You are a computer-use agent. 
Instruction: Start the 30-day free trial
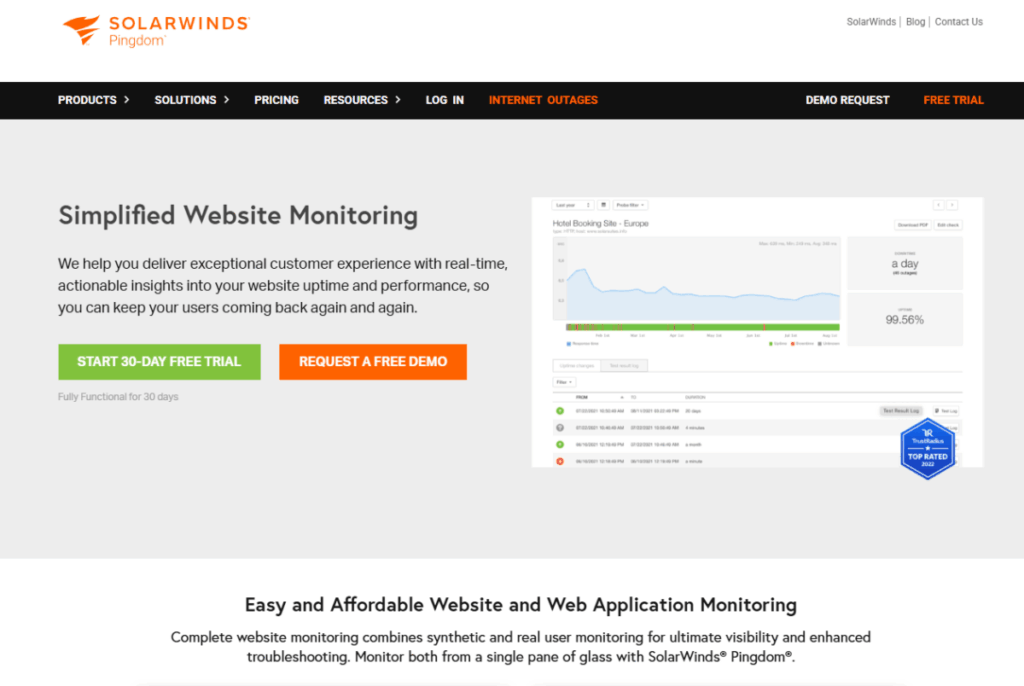pos(159,362)
